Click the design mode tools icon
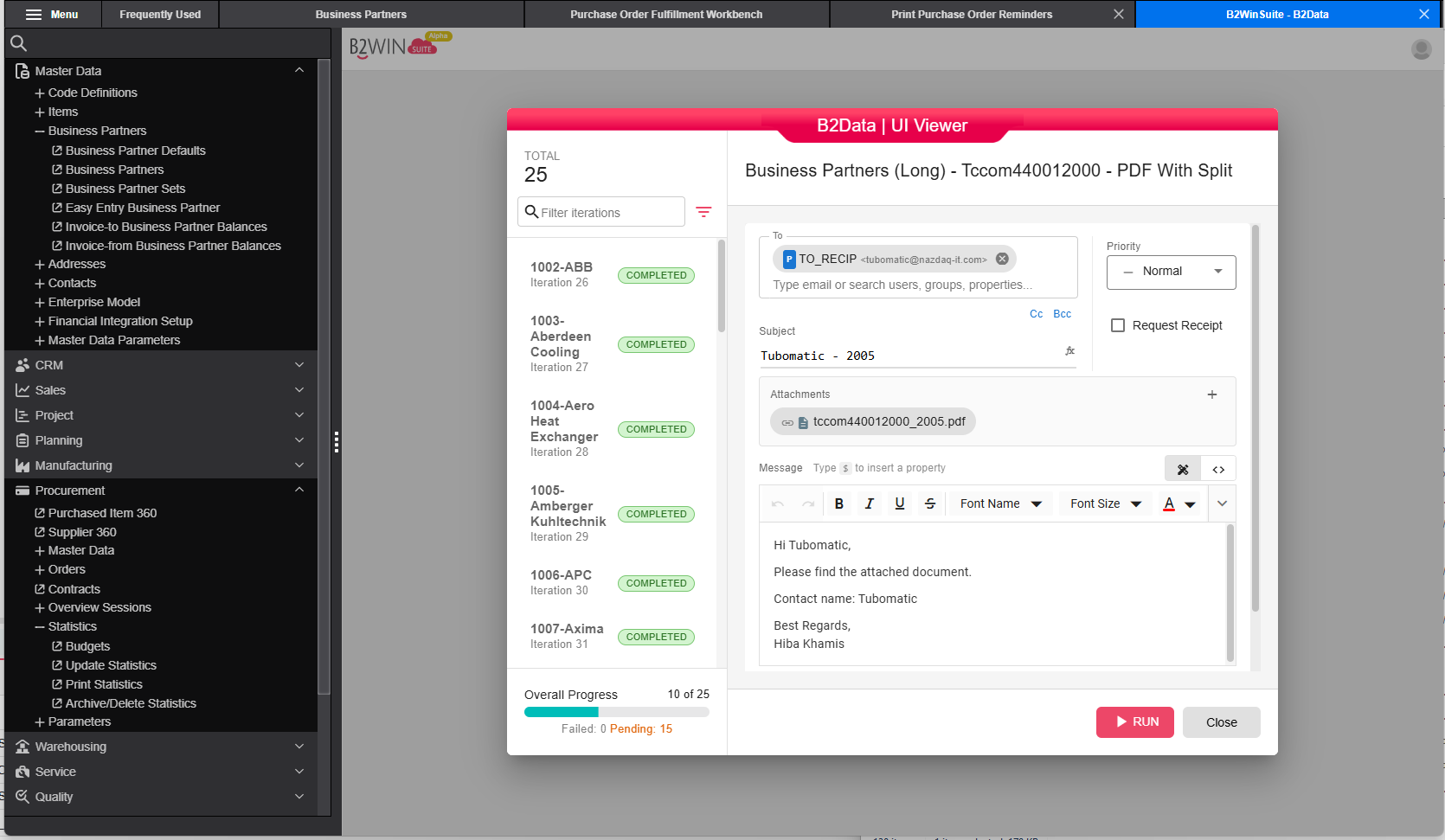Image resolution: width=1445 pixels, height=840 pixels. (1183, 469)
